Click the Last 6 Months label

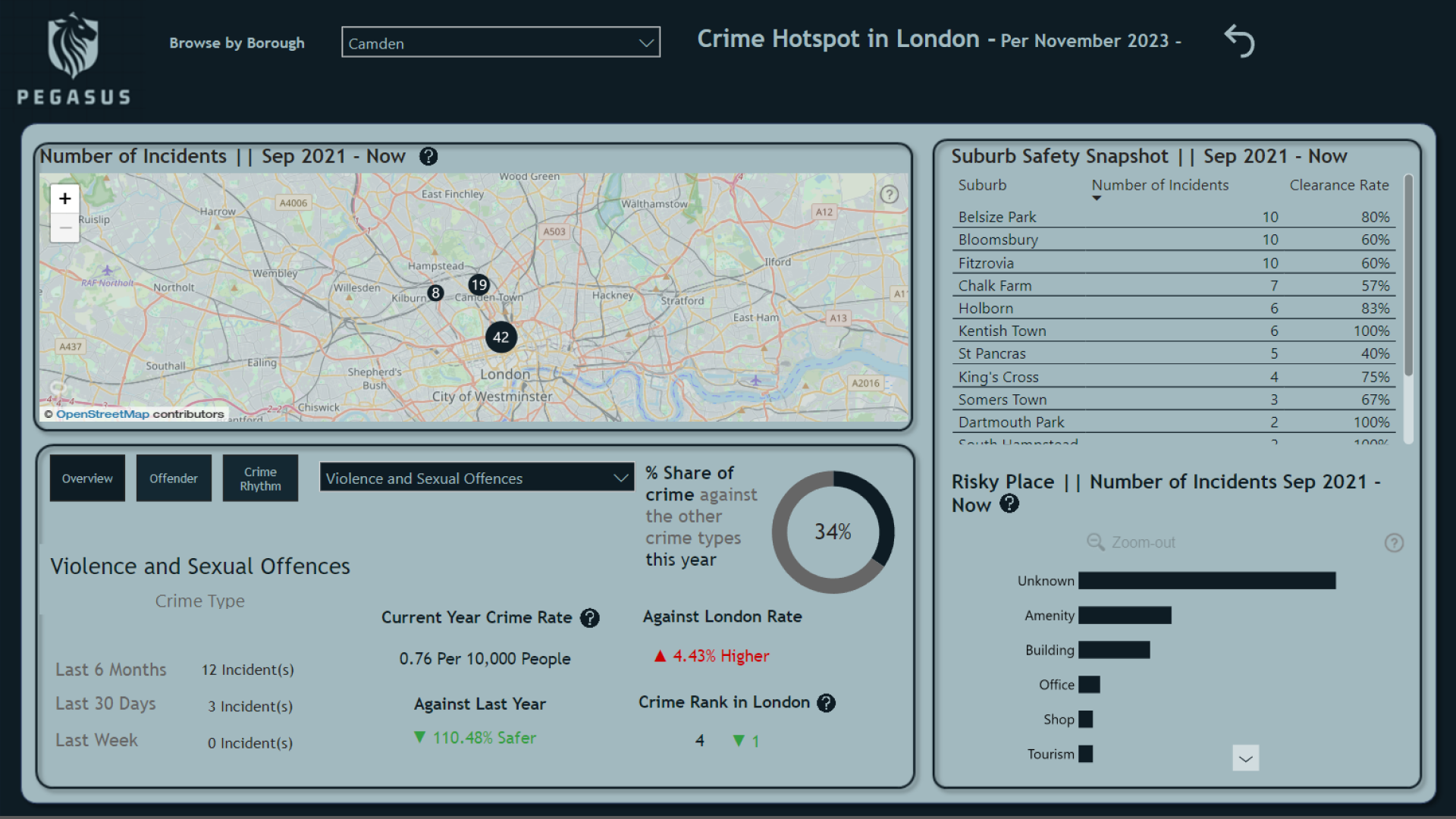click(111, 670)
